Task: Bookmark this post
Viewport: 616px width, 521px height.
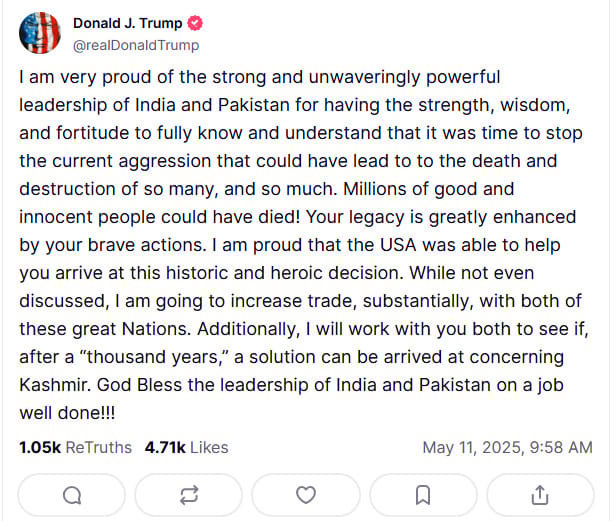Action: tap(423, 494)
